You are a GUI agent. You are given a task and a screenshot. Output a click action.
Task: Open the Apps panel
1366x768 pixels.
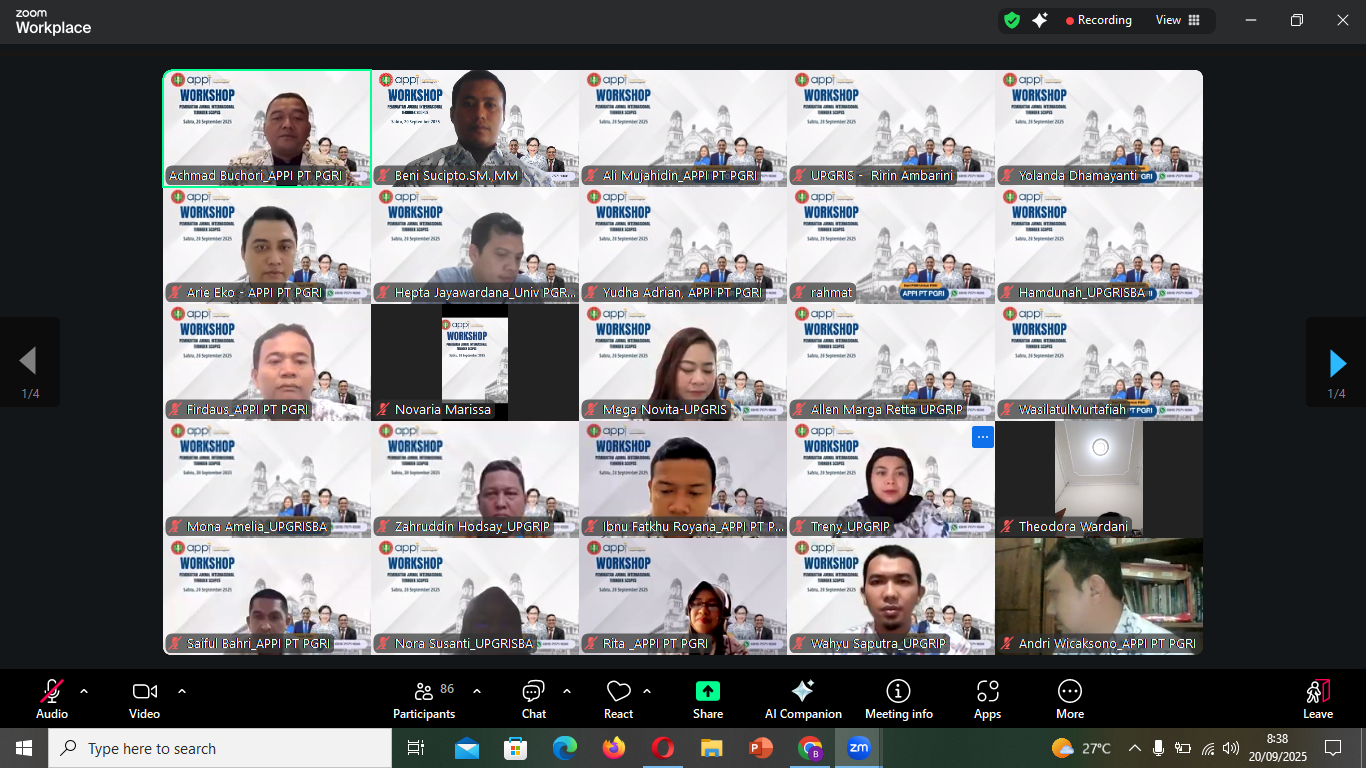[987, 699]
